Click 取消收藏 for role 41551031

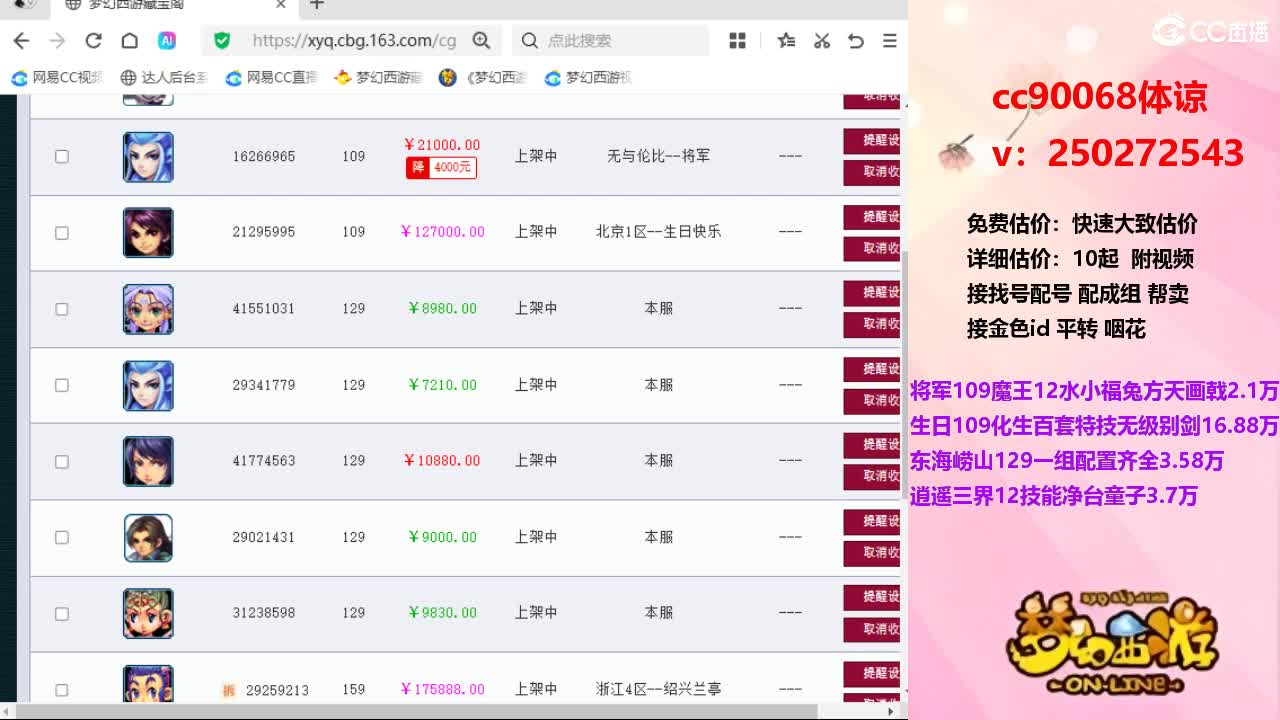tap(872, 324)
